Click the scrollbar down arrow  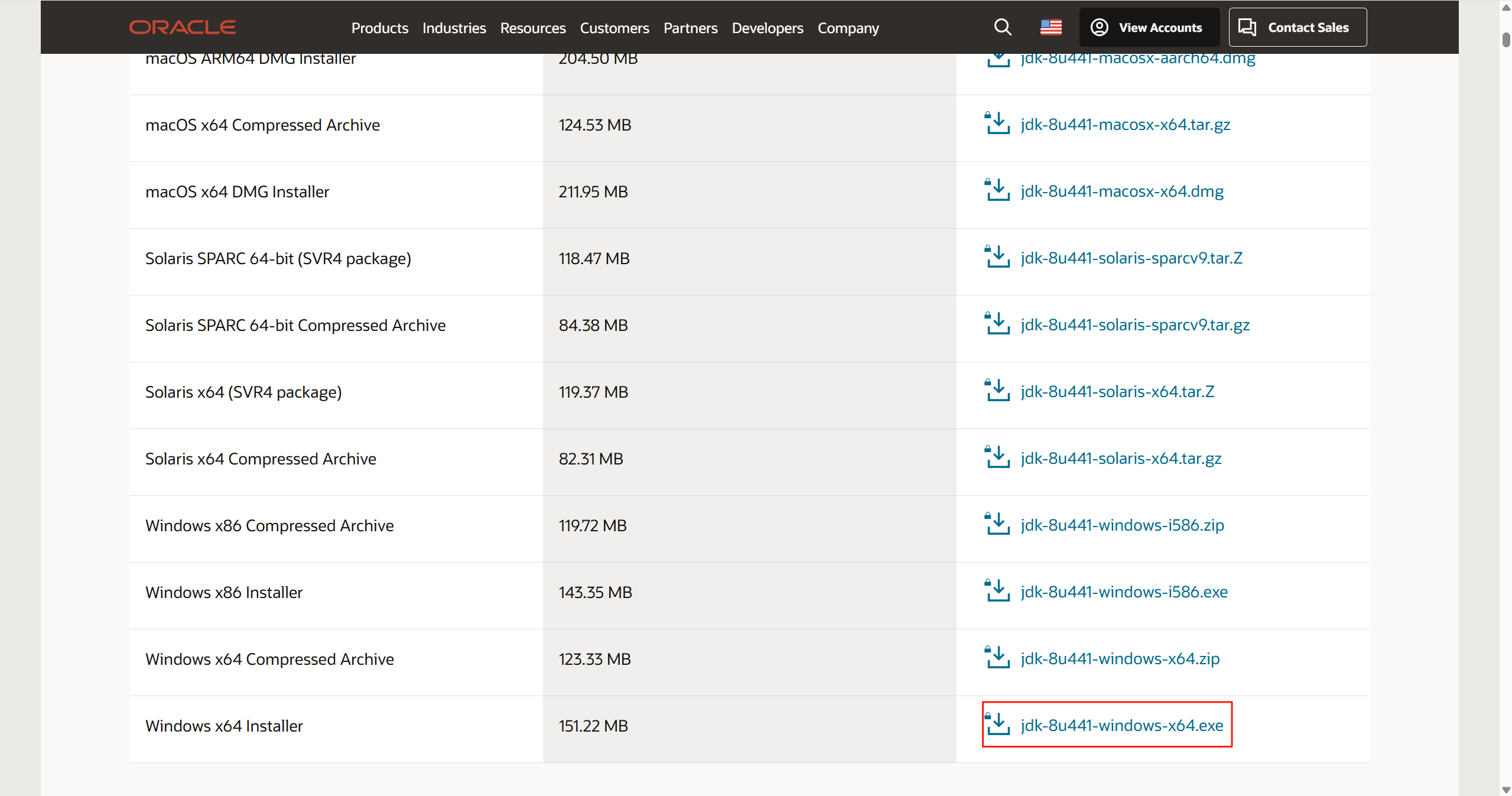point(1506,789)
